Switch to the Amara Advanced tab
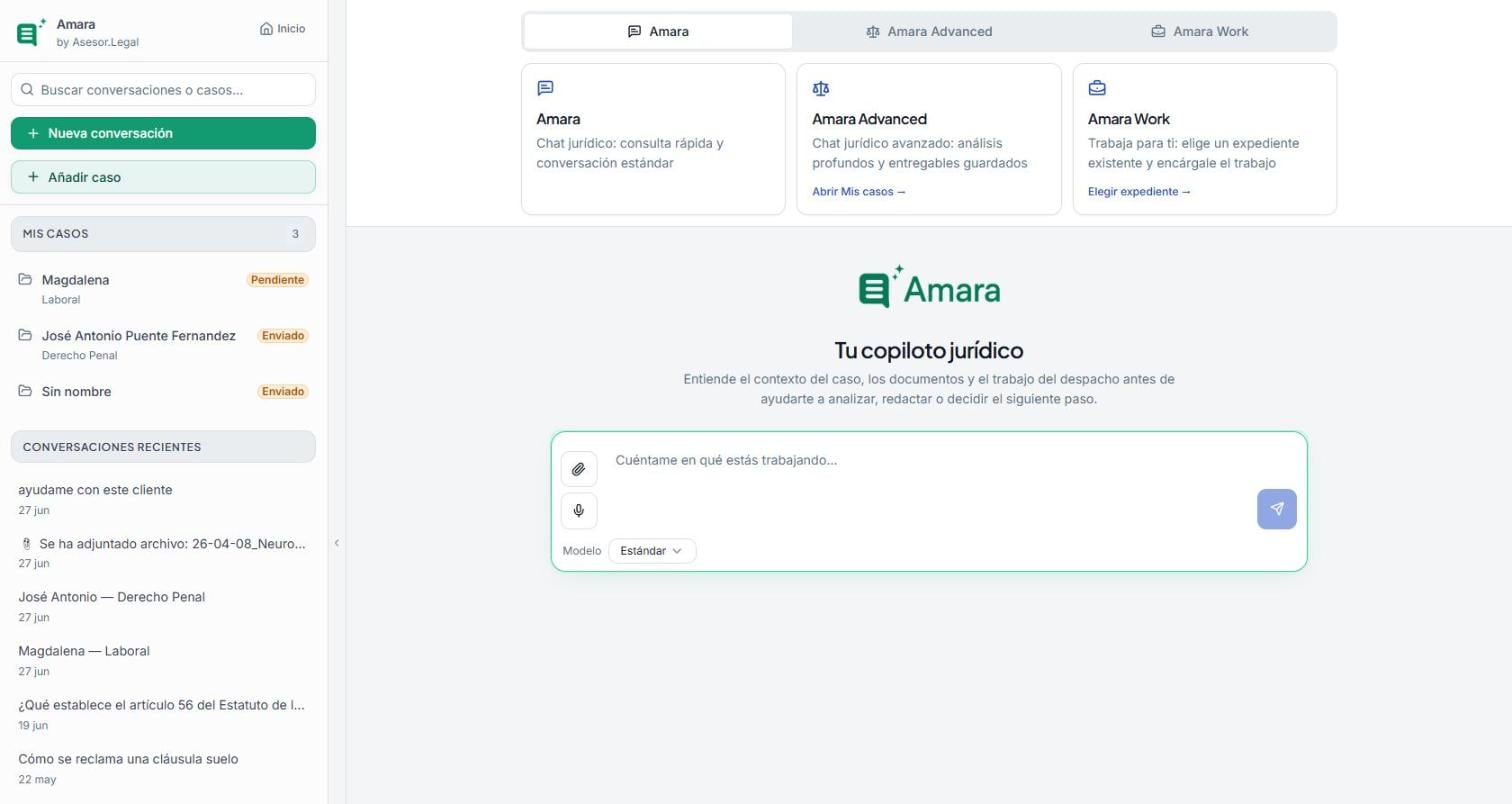This screenshot has width=1512, height=804. (929, 31)
